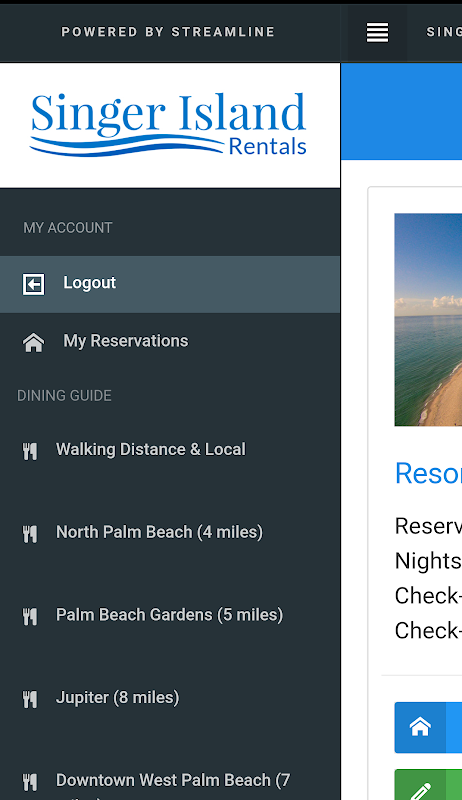Click the Logout arrow icon
Viewport: 462px width, 800px height.
tap(34, 284)
